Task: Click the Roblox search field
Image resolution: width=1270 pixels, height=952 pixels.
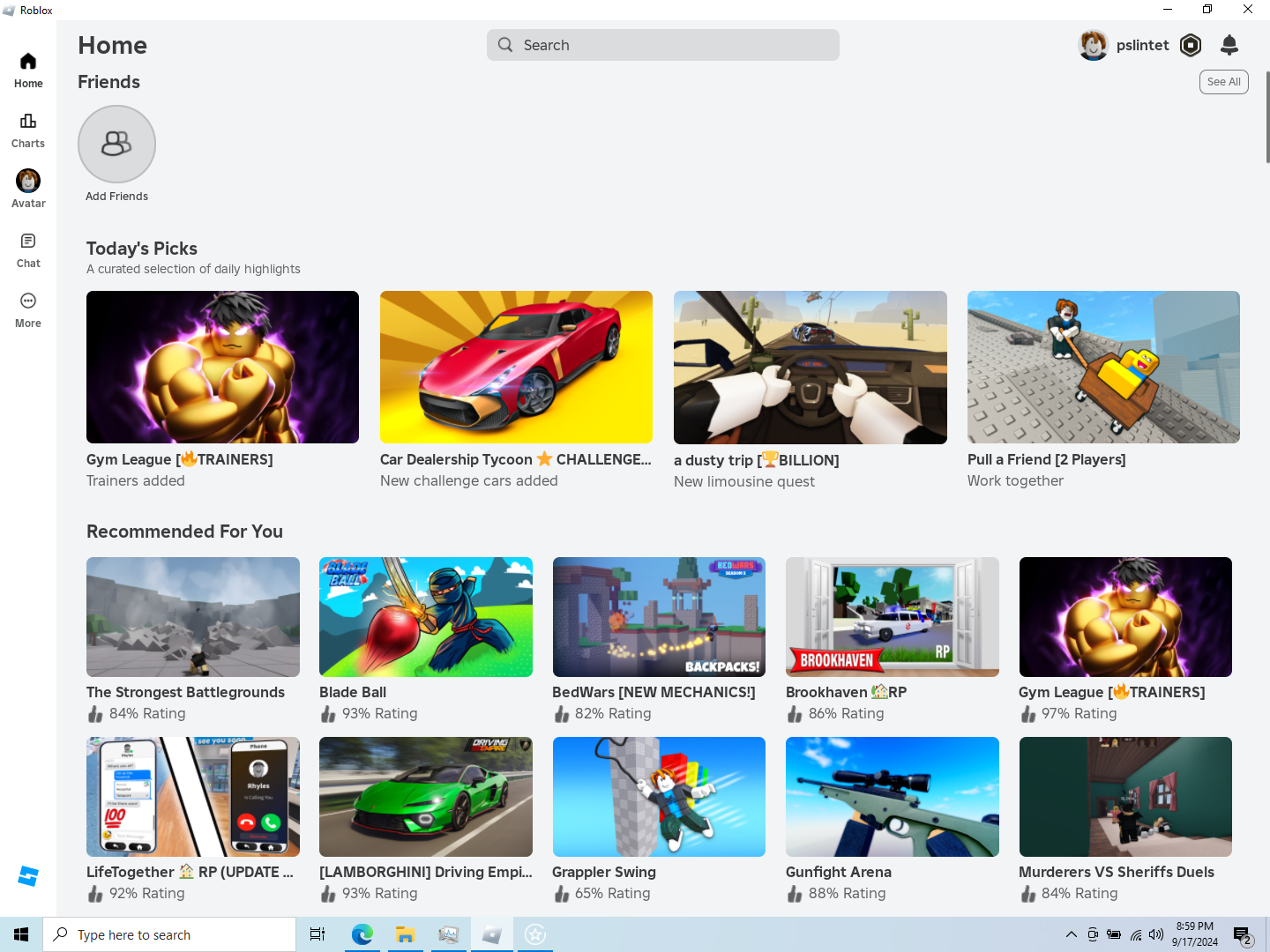Action: (x=663, y=45)
